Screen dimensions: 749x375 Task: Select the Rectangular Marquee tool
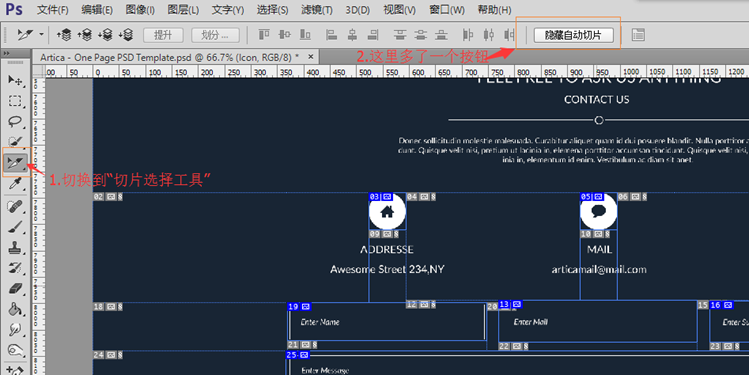coord(15,101)
